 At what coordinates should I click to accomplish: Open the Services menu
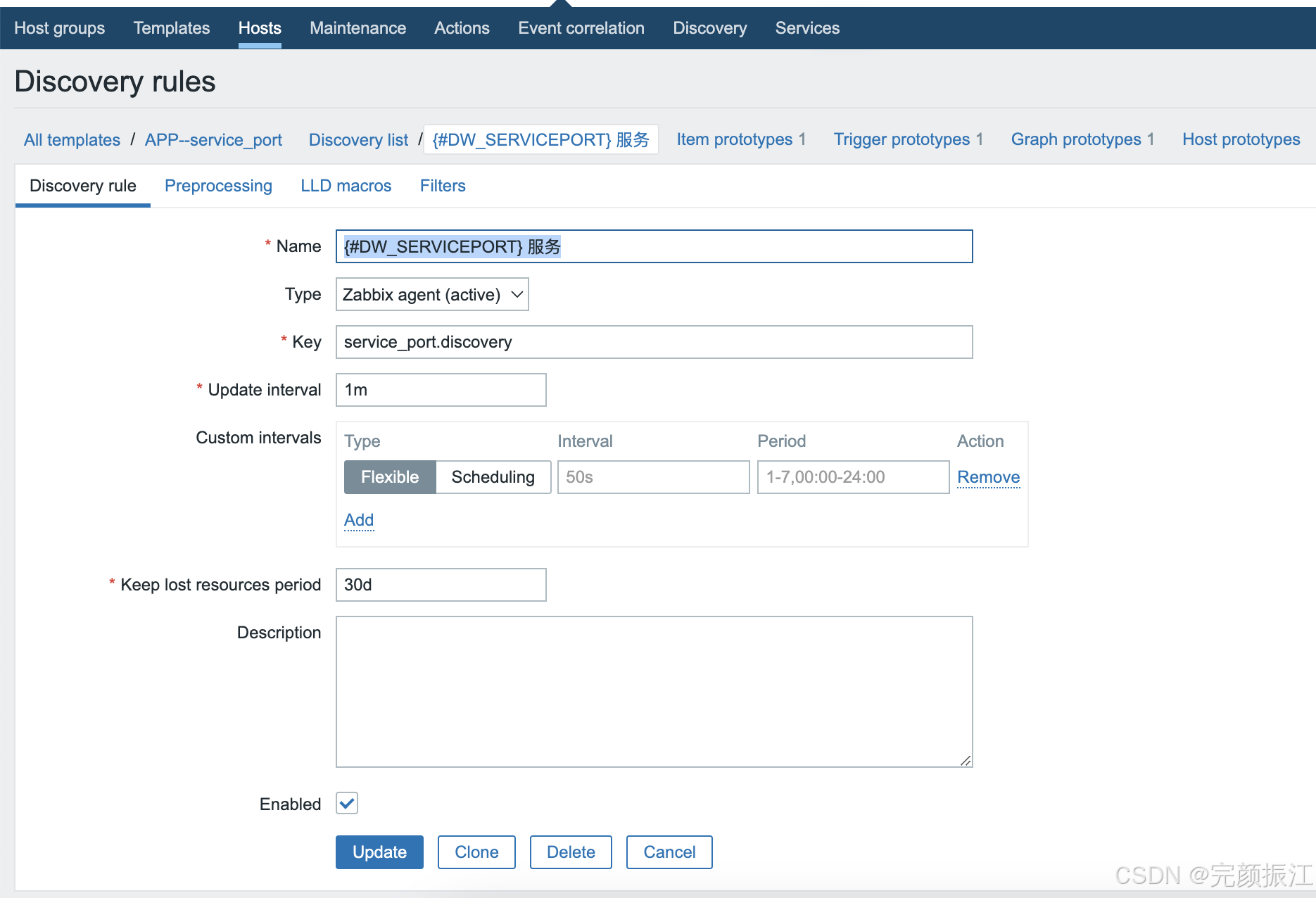806,28
